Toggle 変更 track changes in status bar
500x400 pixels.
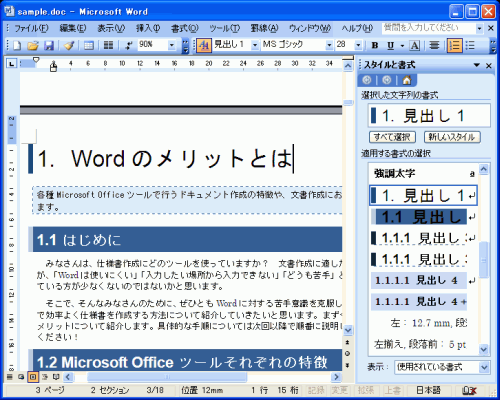[x=339, y=390]
